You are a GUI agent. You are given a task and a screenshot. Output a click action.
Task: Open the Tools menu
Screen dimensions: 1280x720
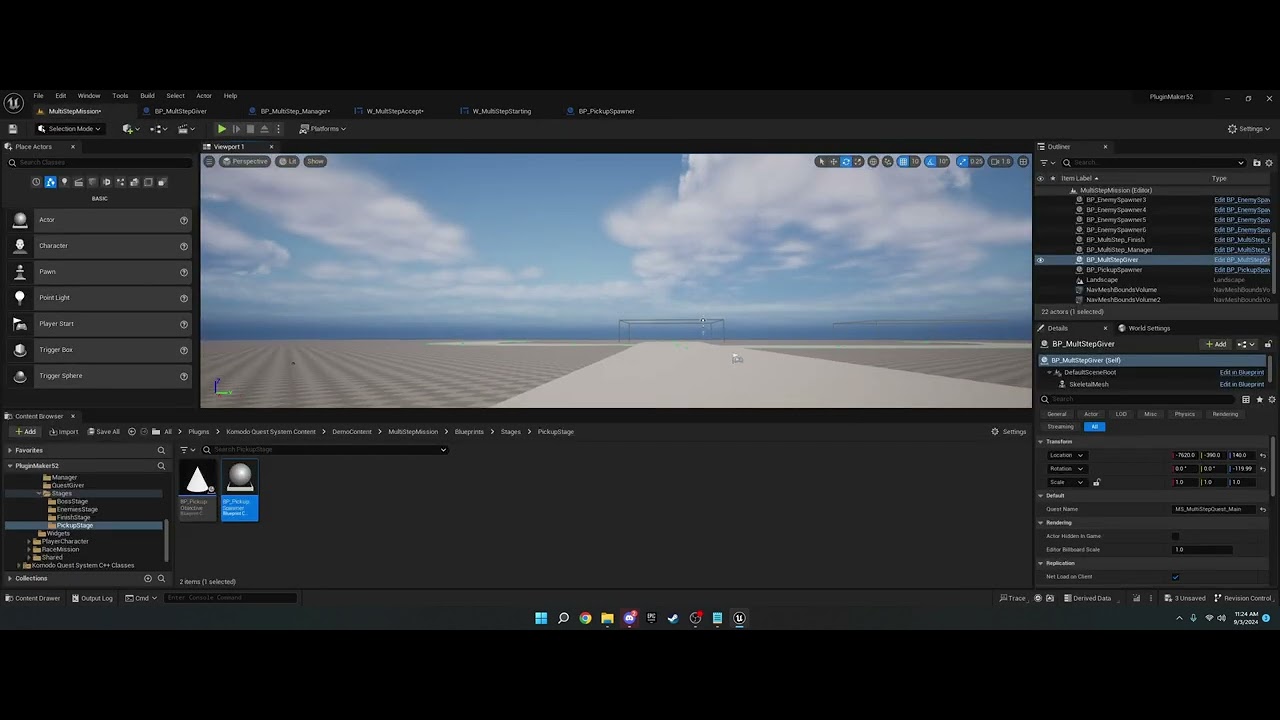120,96
